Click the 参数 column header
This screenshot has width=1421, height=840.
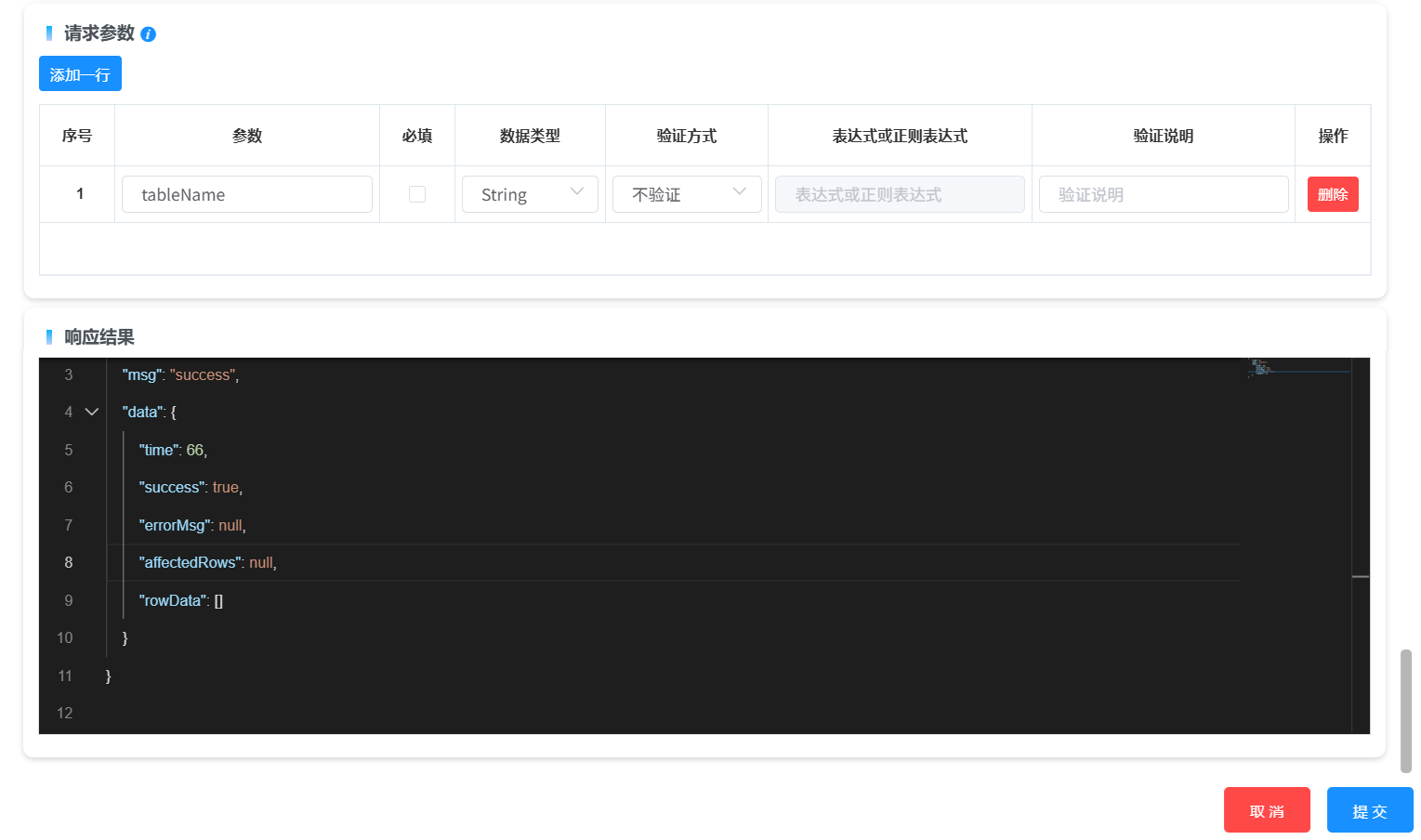[x=246, y=136]
